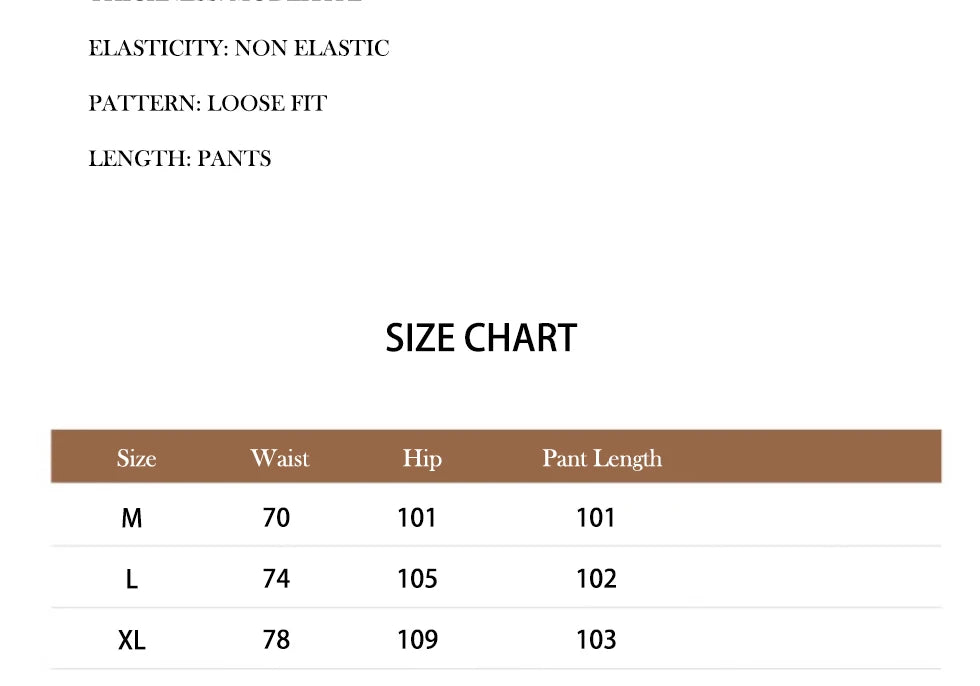Click pant length value 103 for size XL

pyautogui.click(x=596, y=640)
